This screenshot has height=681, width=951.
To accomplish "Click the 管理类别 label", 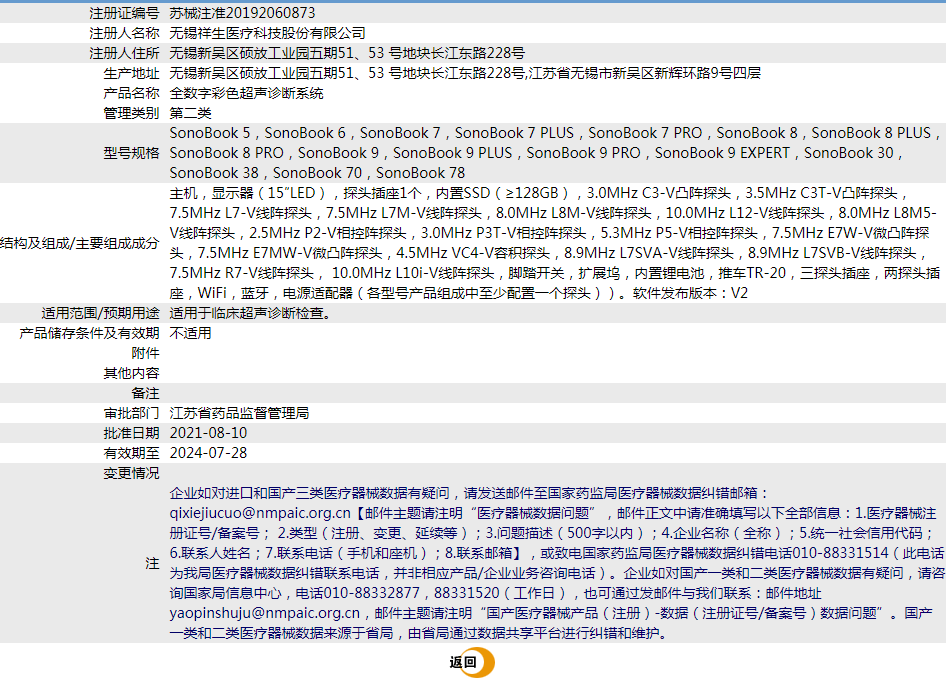I will 132,113.
